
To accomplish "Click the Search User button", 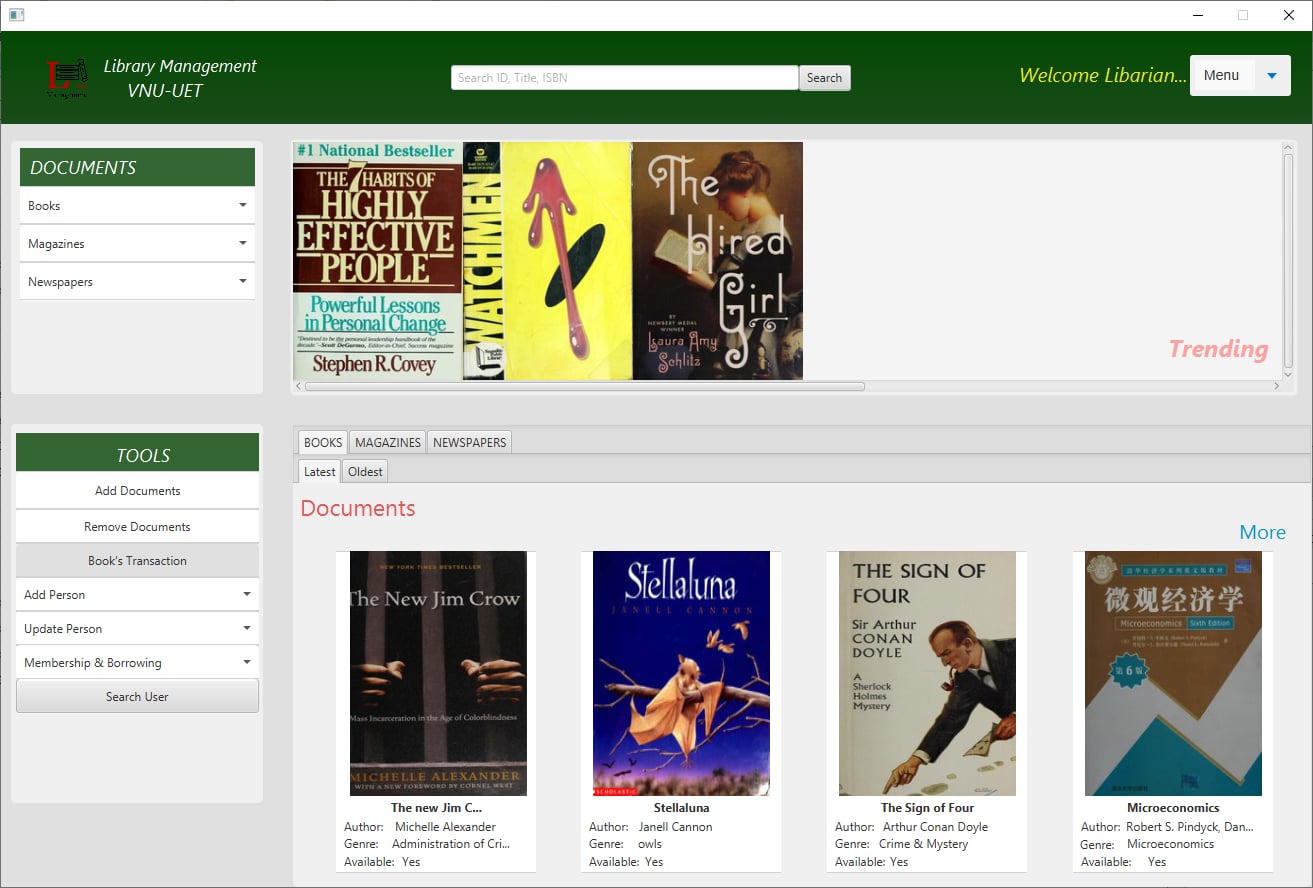I will point(137,697).
